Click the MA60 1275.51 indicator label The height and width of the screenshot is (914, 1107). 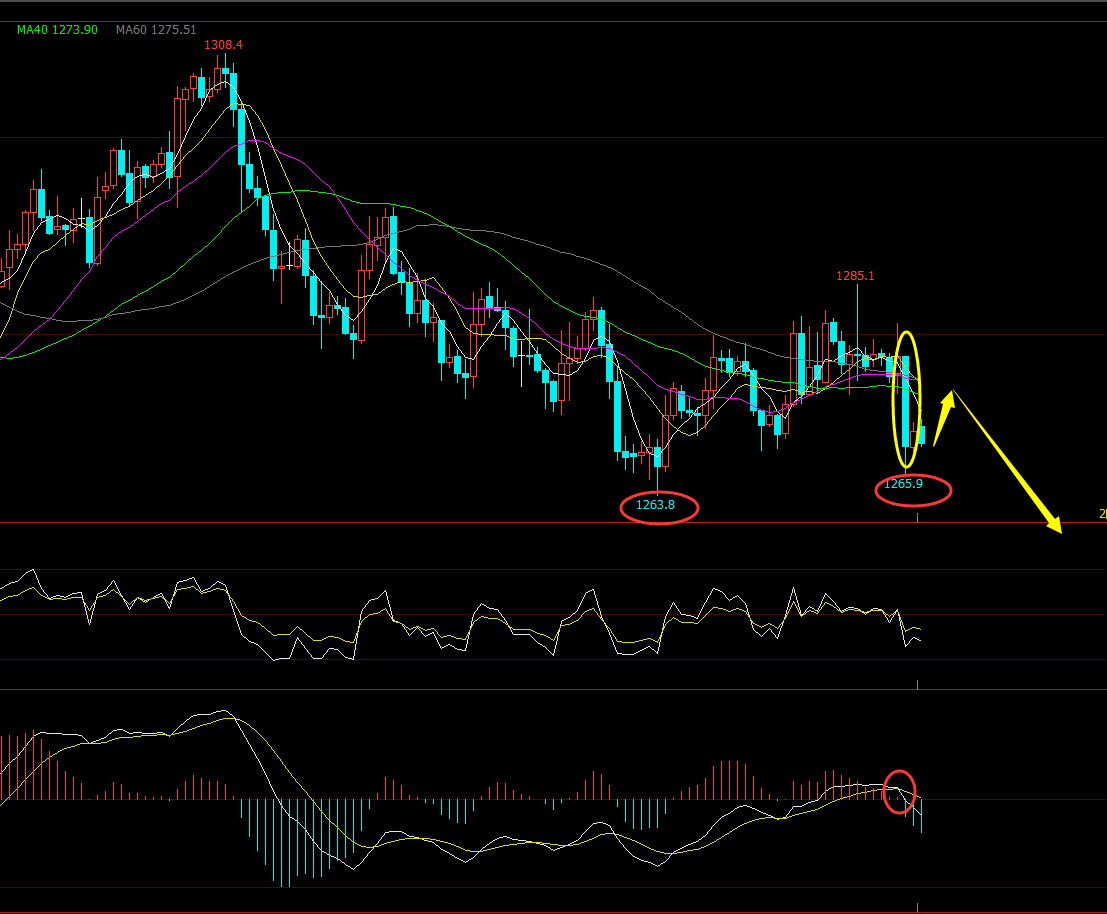pyautogui.click(x=155, y=30)
